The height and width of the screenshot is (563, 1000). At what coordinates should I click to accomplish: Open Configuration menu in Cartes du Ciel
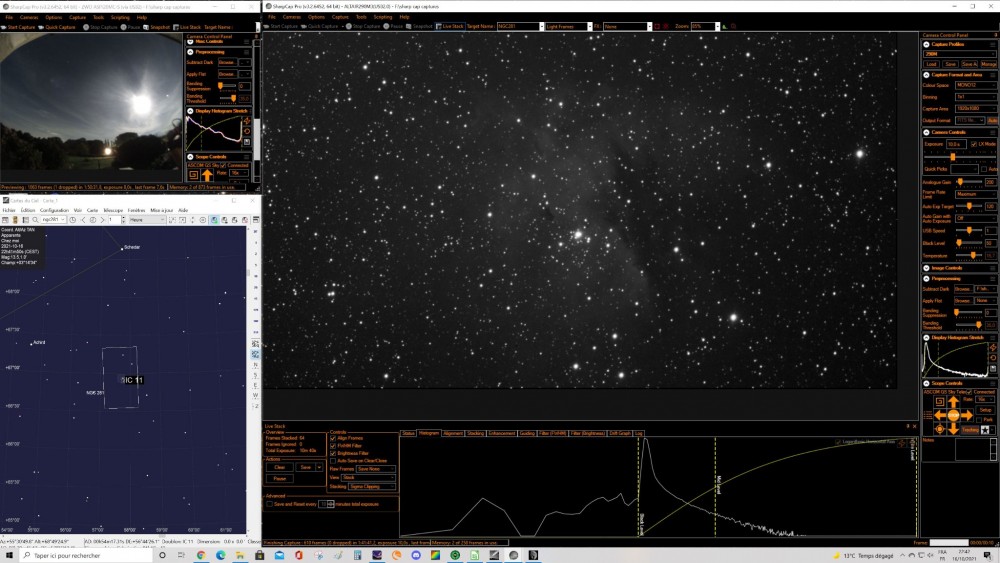click(54, 210)
